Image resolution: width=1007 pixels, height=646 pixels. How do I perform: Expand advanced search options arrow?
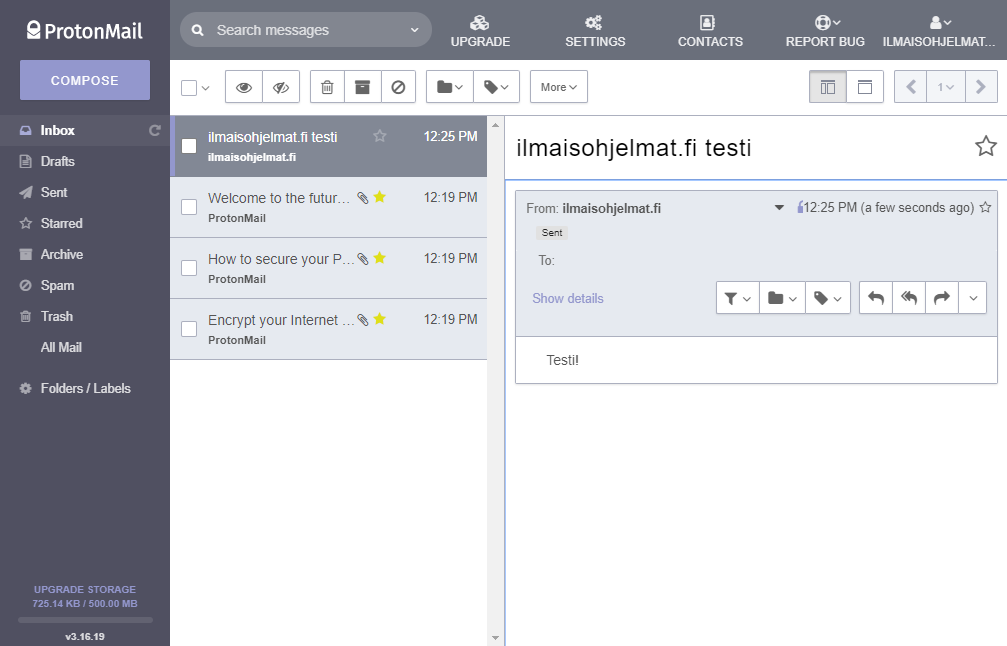coord(414,30)
